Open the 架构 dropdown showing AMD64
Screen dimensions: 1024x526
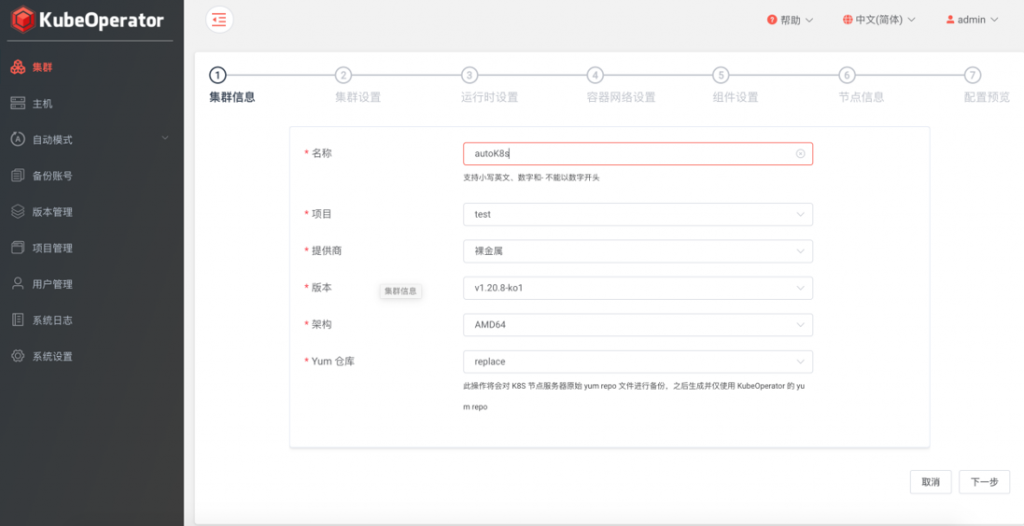[638, 325]
